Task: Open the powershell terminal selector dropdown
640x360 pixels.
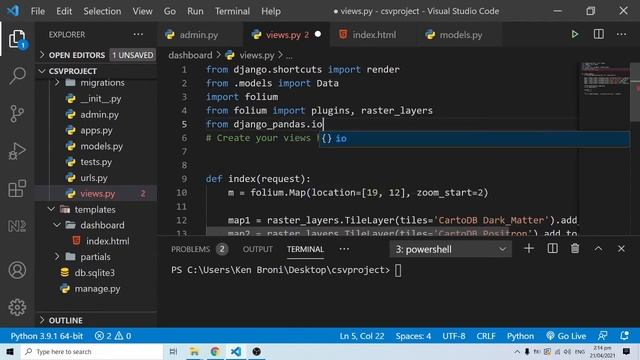Action: pyautogui.click(x=451, y=249)
